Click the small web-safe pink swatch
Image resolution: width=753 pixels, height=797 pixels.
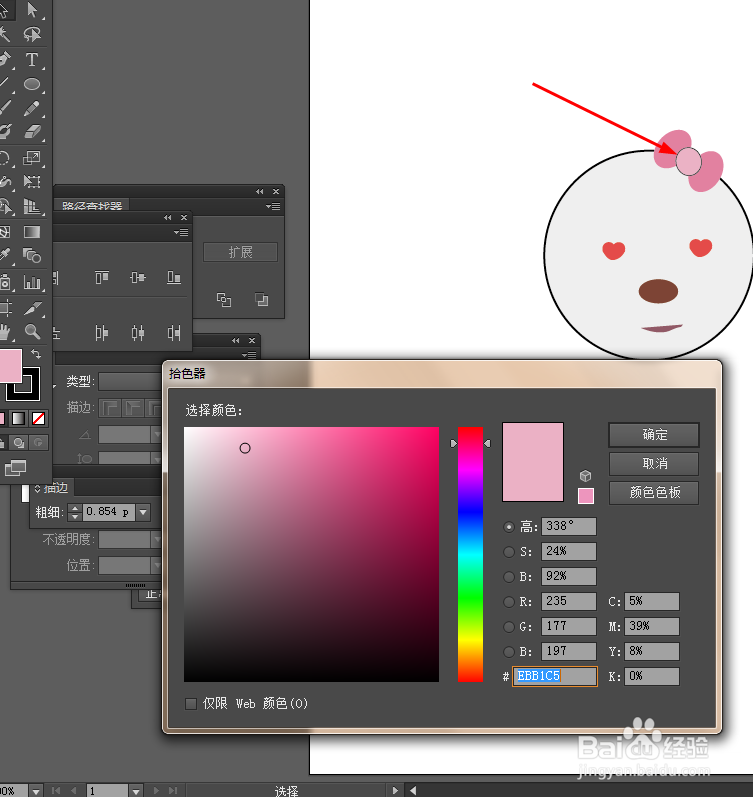(586, 496)
